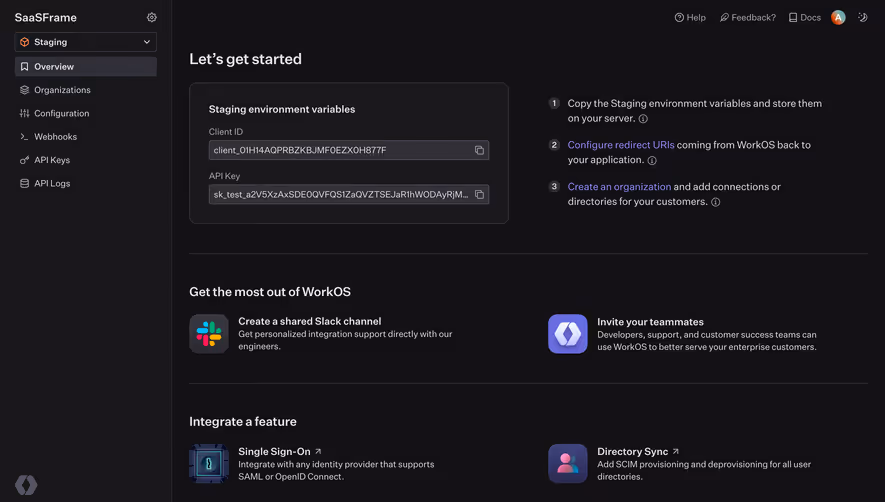This screenshot has height=502, width=885.
Task: Open settings gear next to SaaSFrame
Action: point(152,18)
